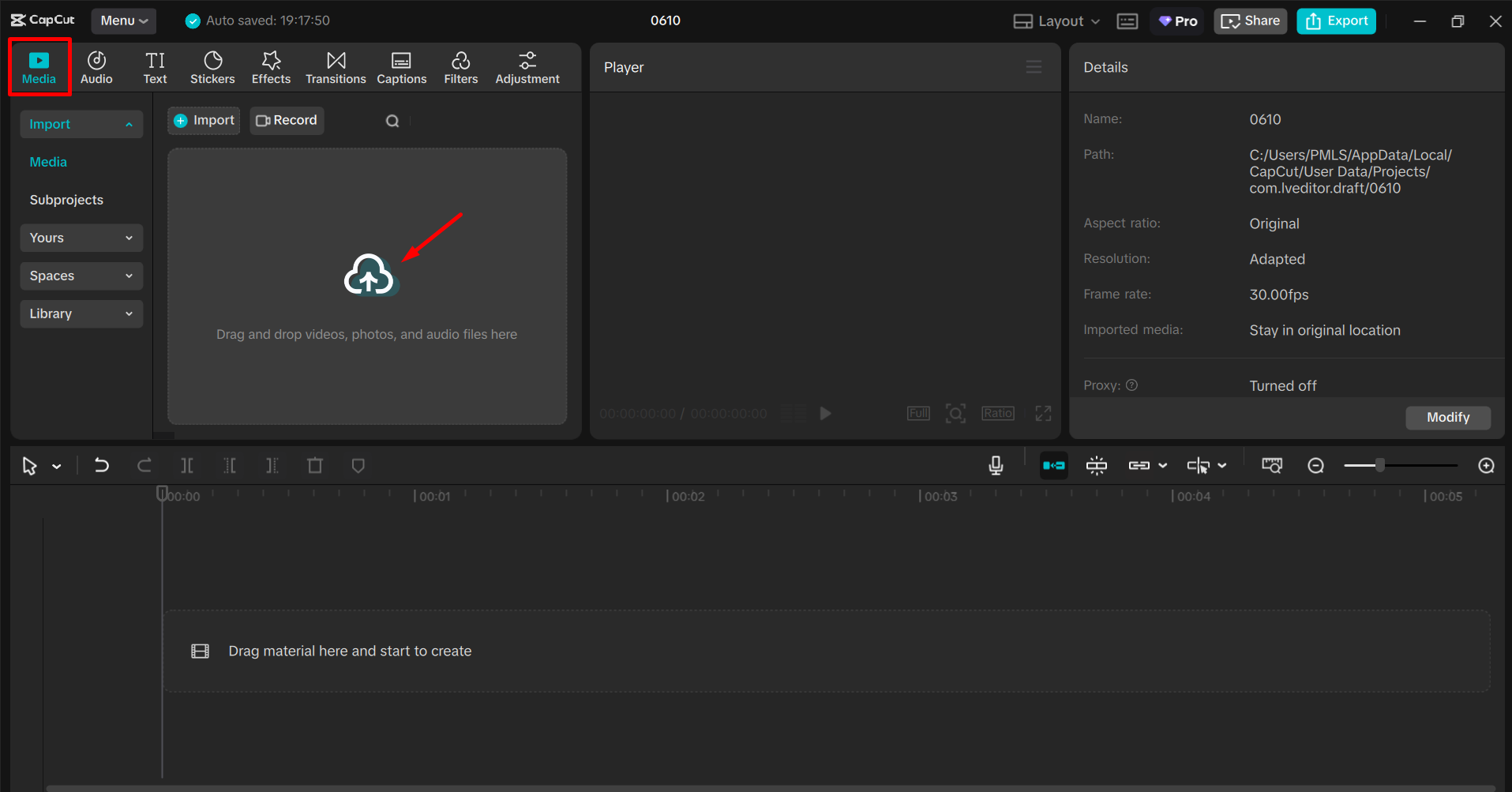Image resolution: width=1512 pixels, height=792 pixels.
Task: Open the Menu in the top left
Action: click(123, 21)
